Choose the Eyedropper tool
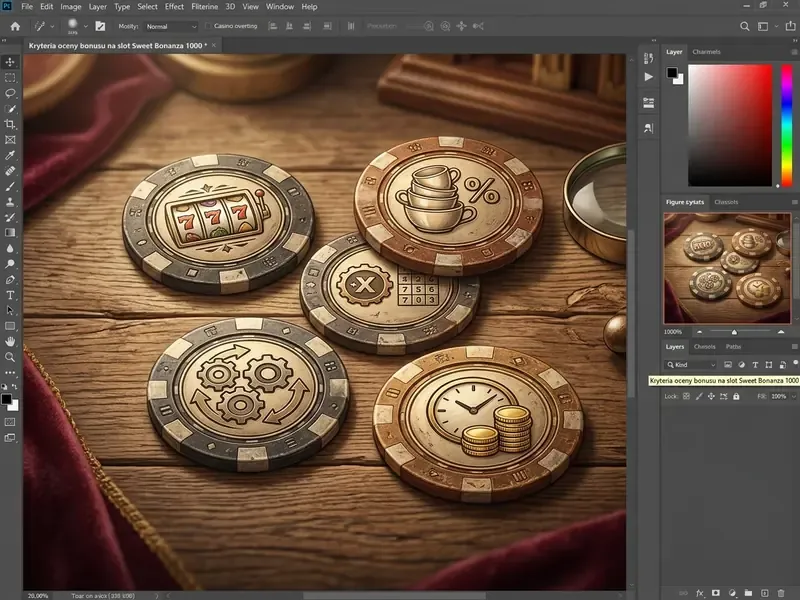The height and width of the screenshot is (600, 800). [x=10, y=155]
